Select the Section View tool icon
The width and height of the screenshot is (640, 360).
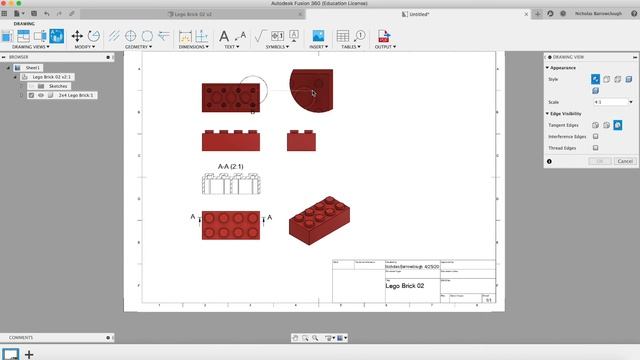click(x=40, y=36)
